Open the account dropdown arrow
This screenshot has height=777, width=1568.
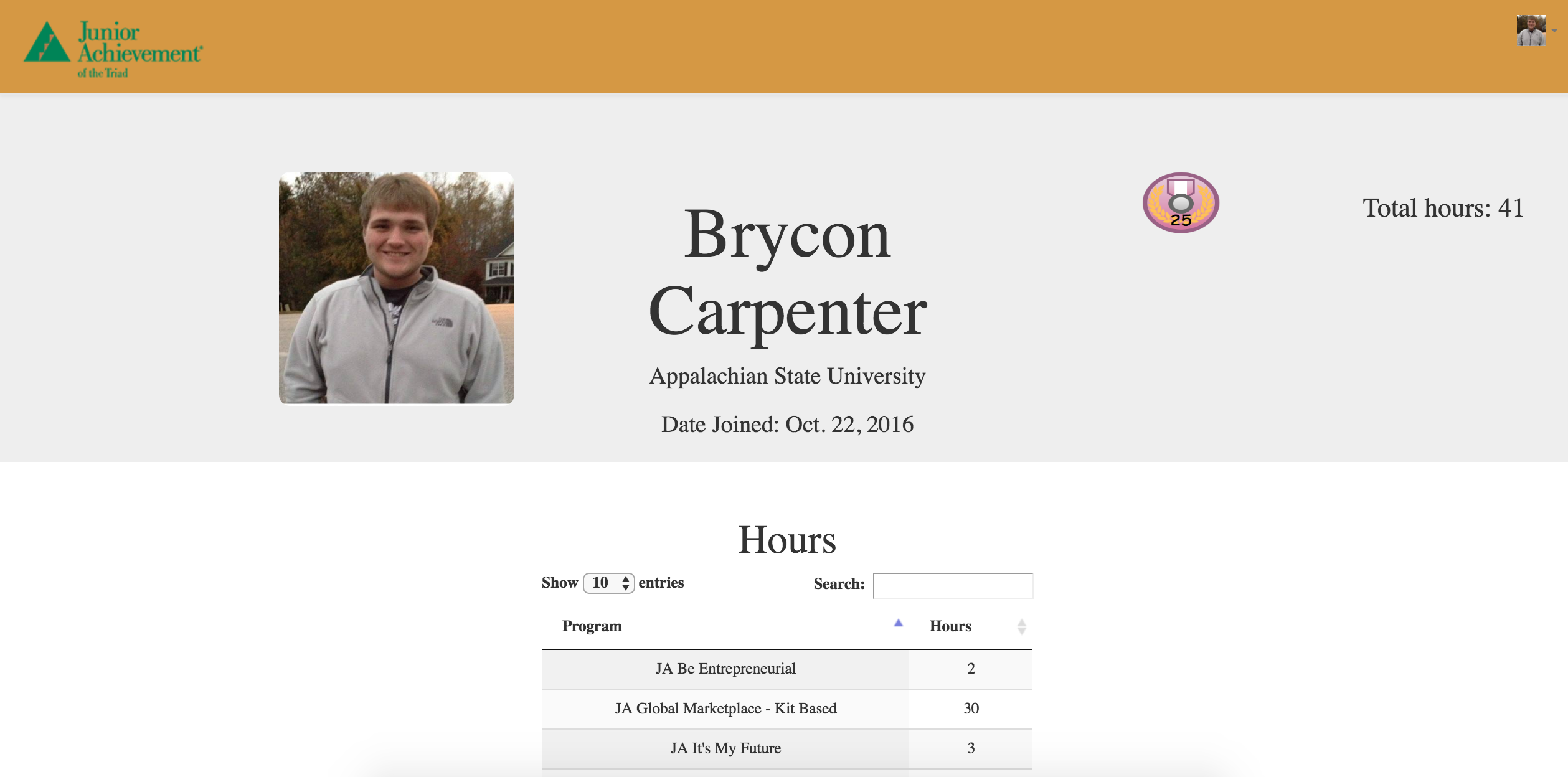tap(1554, 31)
